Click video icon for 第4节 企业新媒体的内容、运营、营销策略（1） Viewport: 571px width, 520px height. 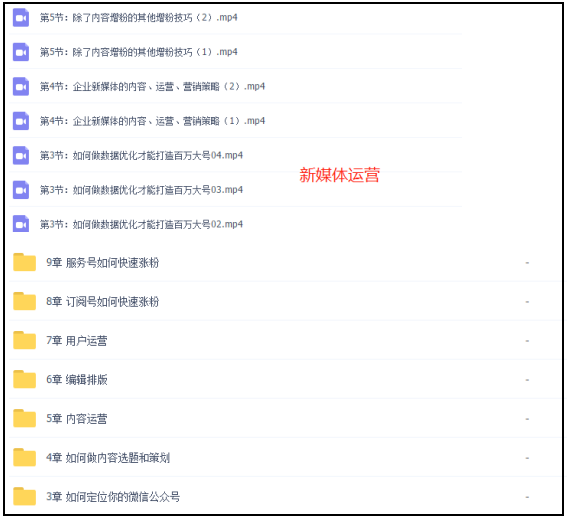(x=21, y=121)
